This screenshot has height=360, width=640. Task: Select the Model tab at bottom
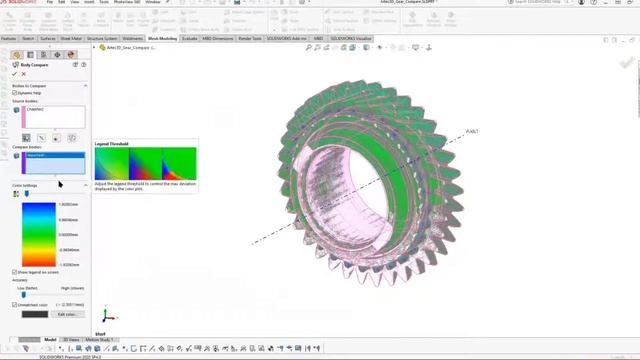click(x=50, y=340)
